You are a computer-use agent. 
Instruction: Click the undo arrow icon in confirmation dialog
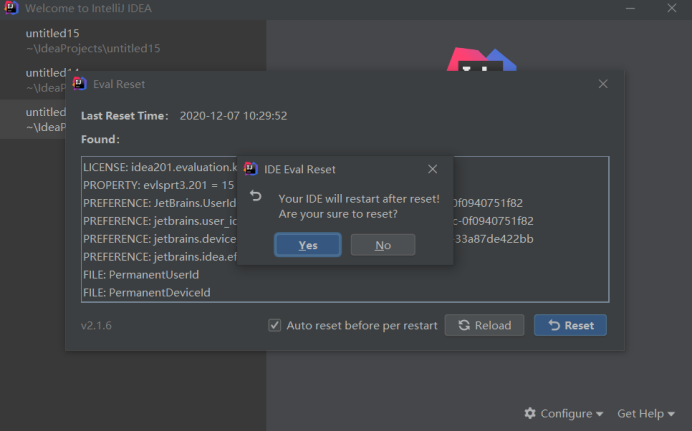[x=256, y=195]
